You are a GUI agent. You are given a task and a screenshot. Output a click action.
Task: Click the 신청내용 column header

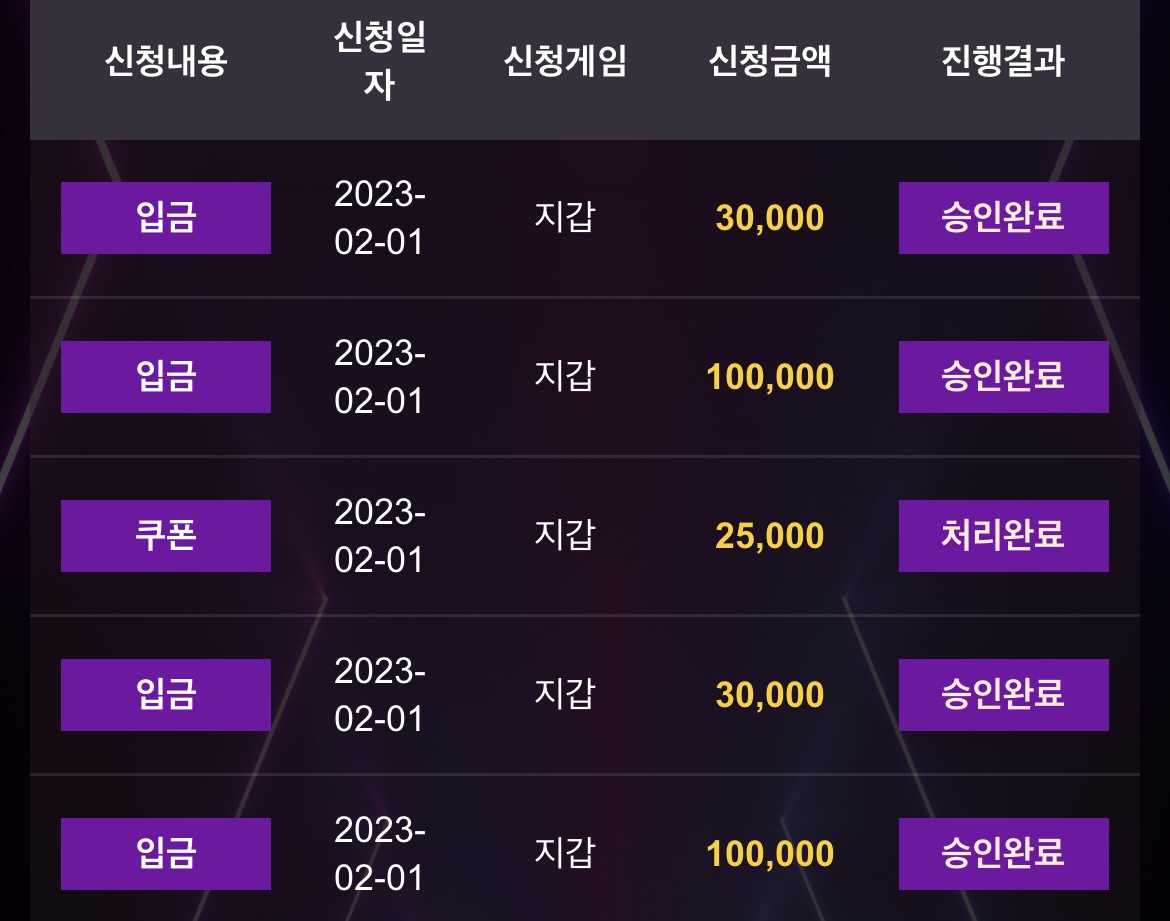pyautogui.click(x=166, y=60)
